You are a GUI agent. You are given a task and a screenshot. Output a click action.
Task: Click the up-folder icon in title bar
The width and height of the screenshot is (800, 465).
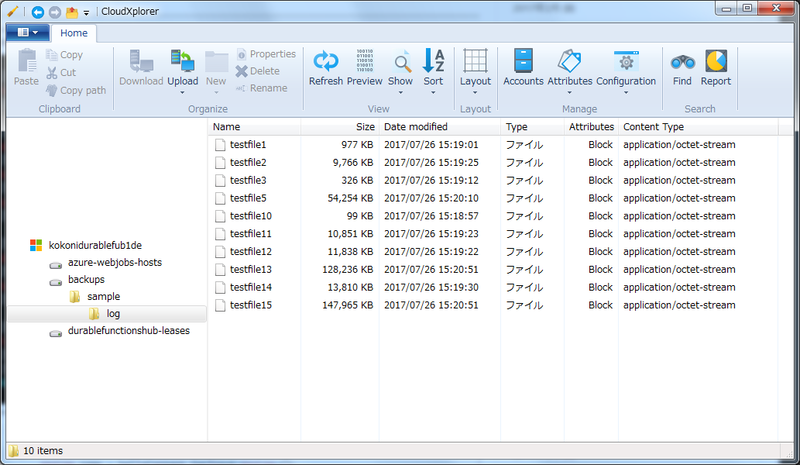[72, 12]
